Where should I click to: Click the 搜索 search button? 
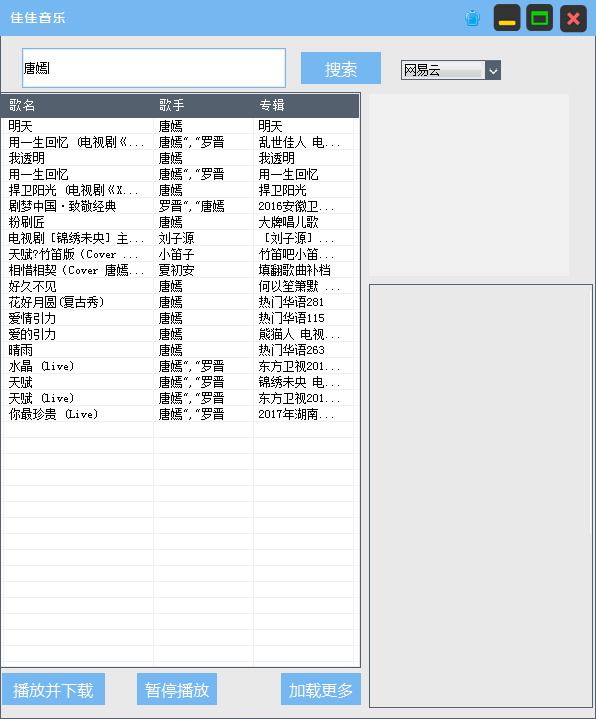(341, 68)
